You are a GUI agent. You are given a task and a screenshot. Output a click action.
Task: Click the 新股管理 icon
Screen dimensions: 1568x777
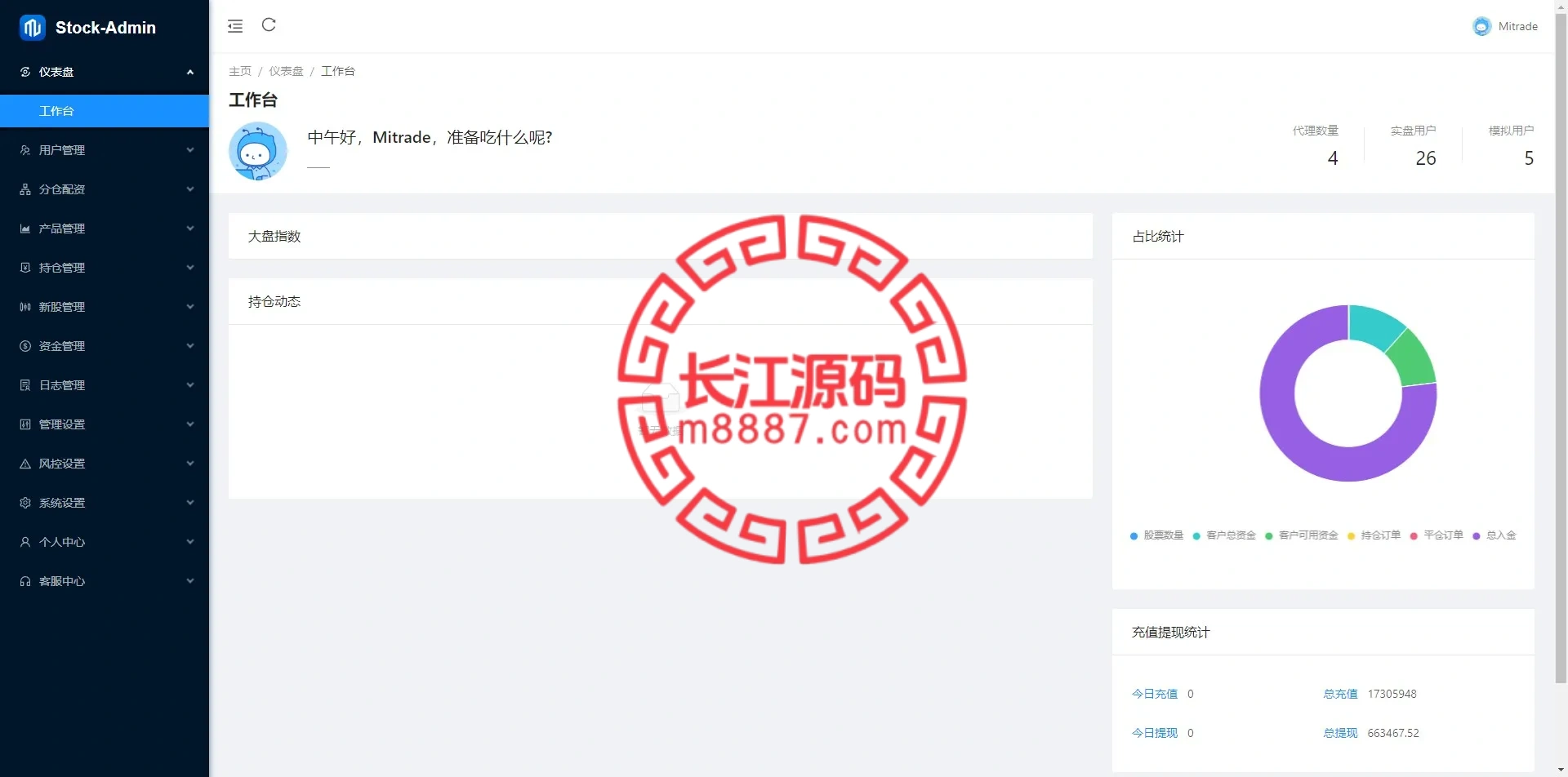pos(25,307)
